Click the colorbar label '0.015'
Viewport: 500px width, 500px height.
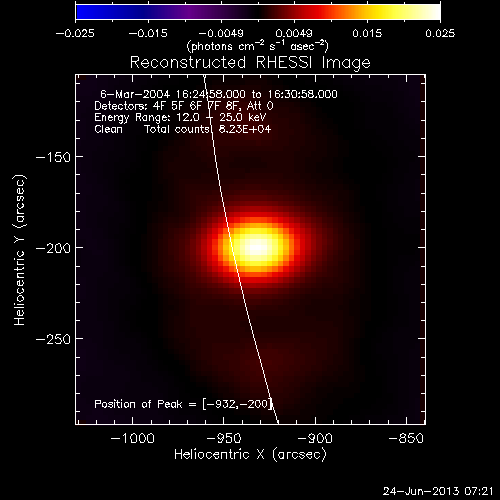(x=367, y=33)
